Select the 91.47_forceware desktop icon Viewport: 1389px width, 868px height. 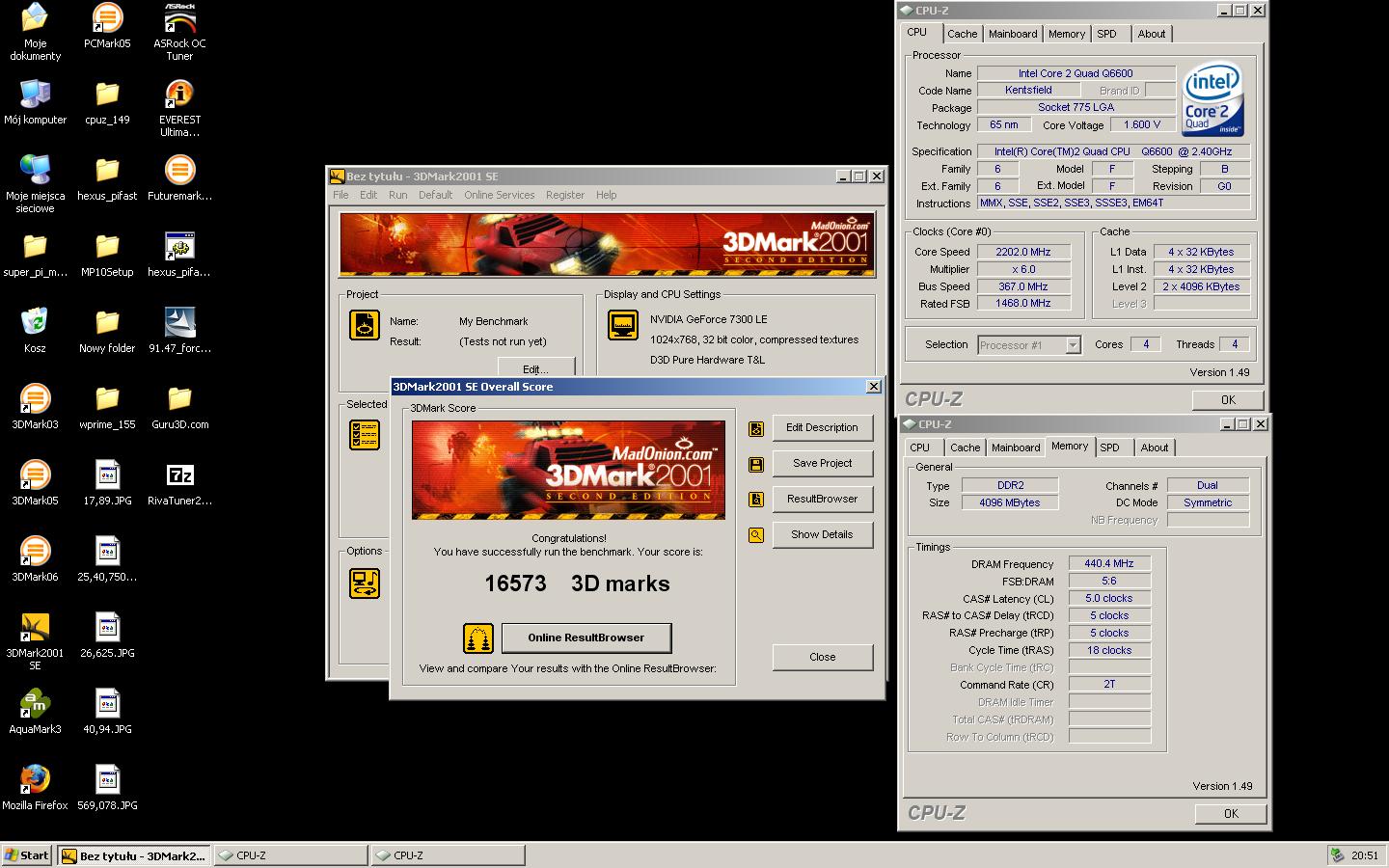pyautogui.click(x=179, y=331)
